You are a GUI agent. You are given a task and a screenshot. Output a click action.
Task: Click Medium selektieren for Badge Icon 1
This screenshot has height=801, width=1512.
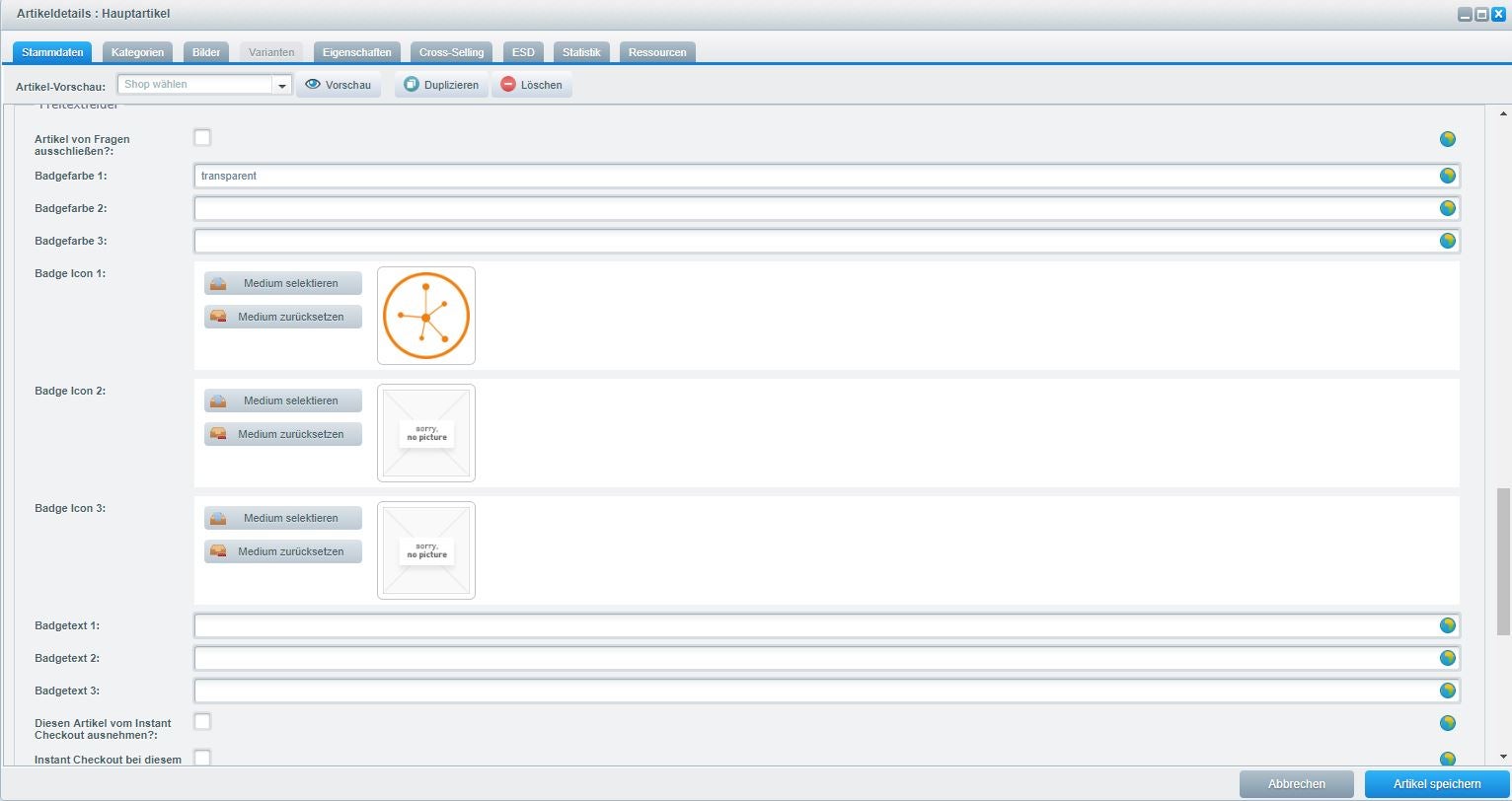[283, 283]
